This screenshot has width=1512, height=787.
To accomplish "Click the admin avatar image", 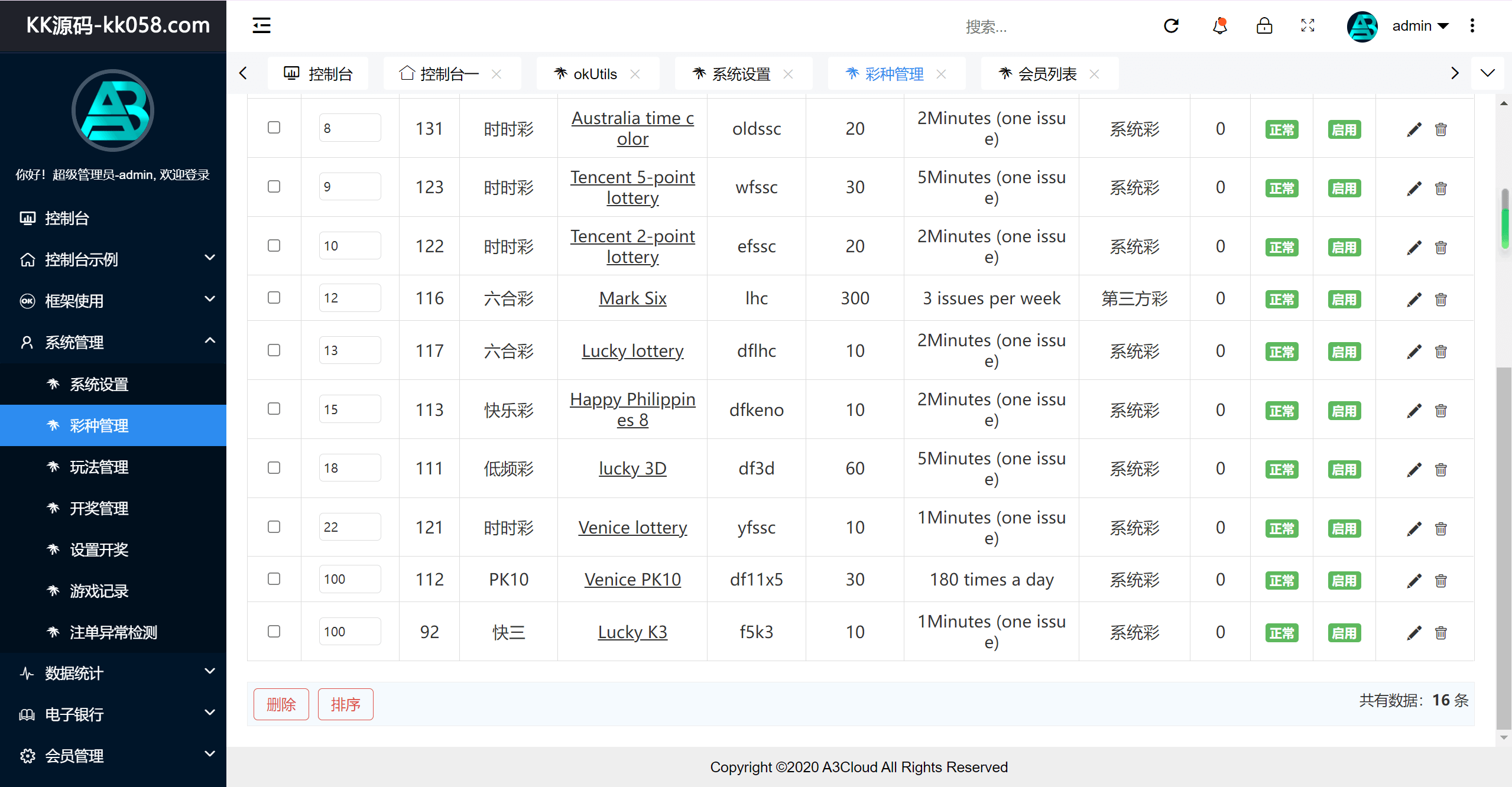I will coord(1362,26).
